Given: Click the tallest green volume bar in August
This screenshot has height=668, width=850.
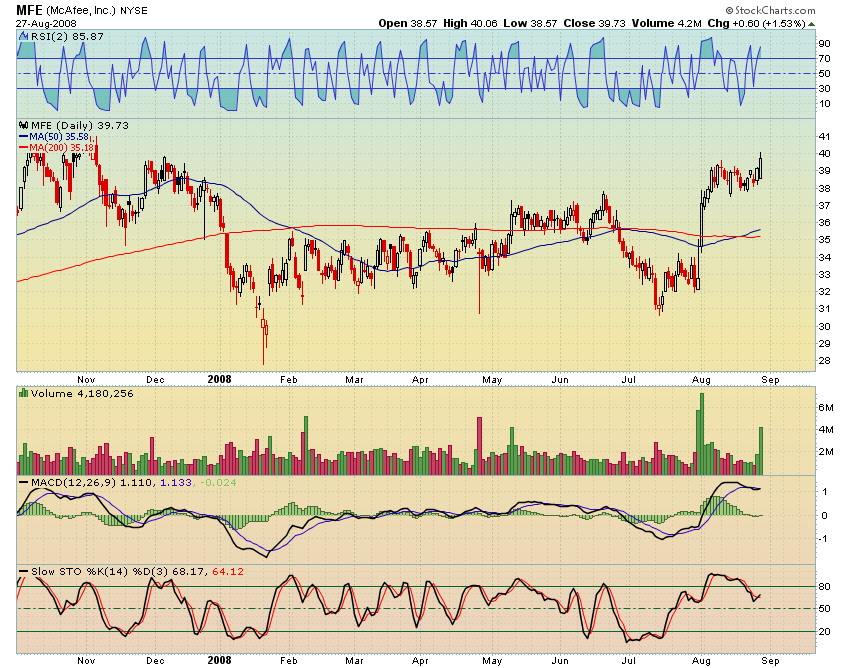Looking at the screenshot, I should (x=701, y=434).
